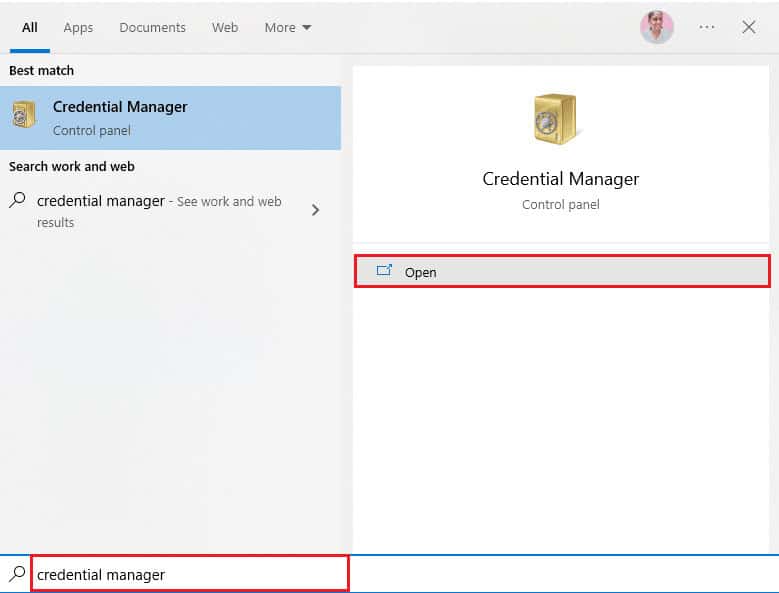779x593 pixels.
Task: Click the gold safe icon in best match
Action: (23, 115)
